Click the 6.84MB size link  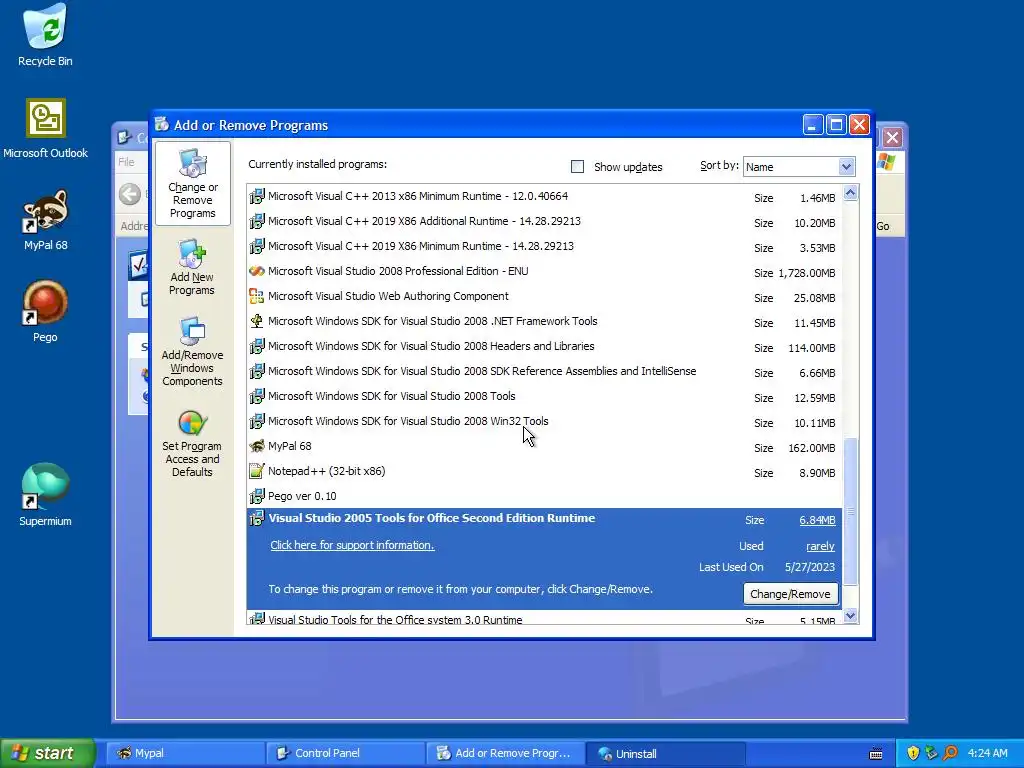pyautogui.click(x=817, y=520)
